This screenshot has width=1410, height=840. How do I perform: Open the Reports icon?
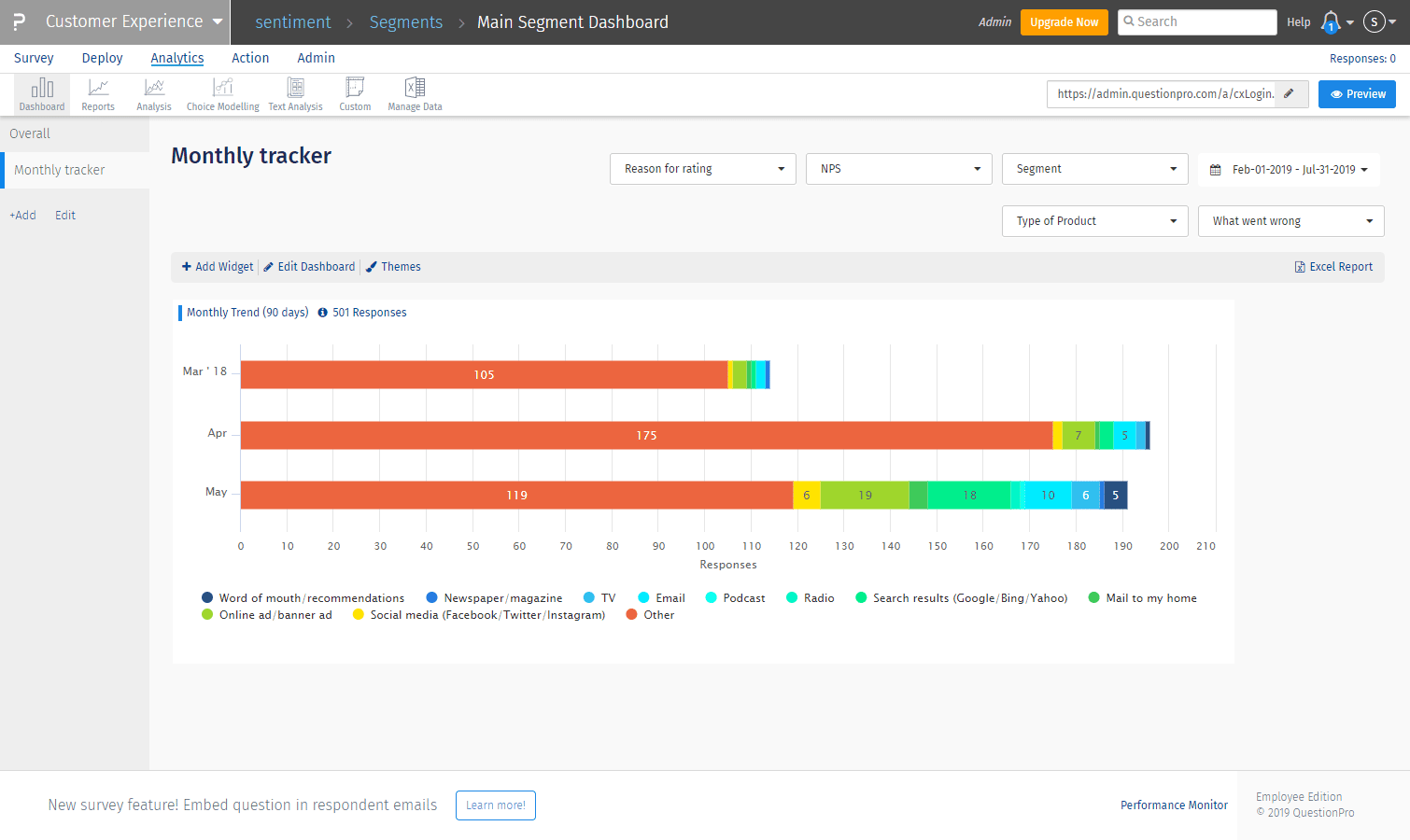(98, 94)
